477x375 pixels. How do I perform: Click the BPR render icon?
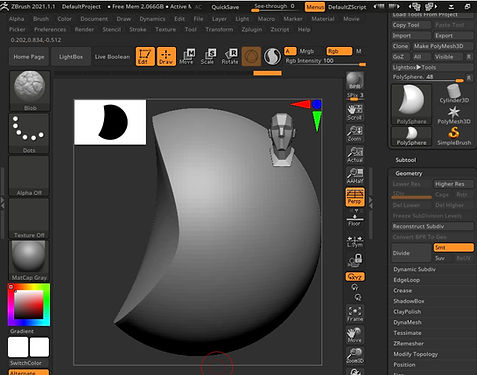click(x=355, y=81)
